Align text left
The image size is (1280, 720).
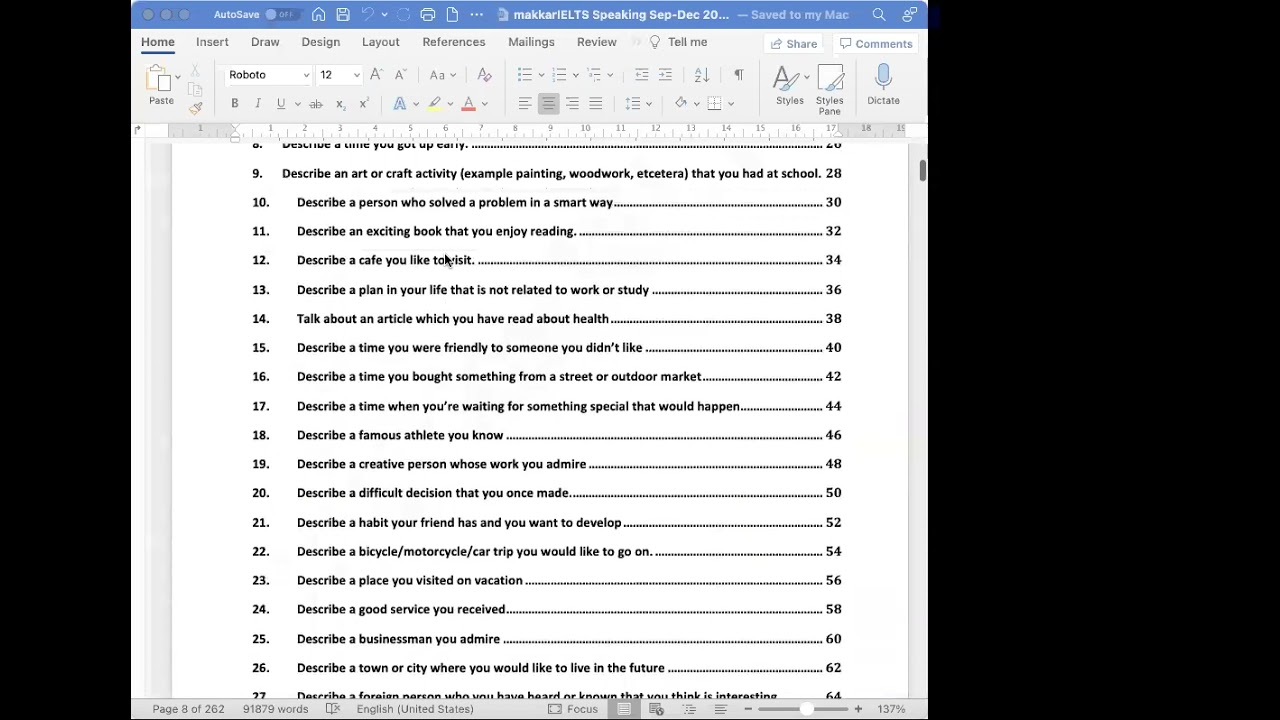tap(525, 104)
